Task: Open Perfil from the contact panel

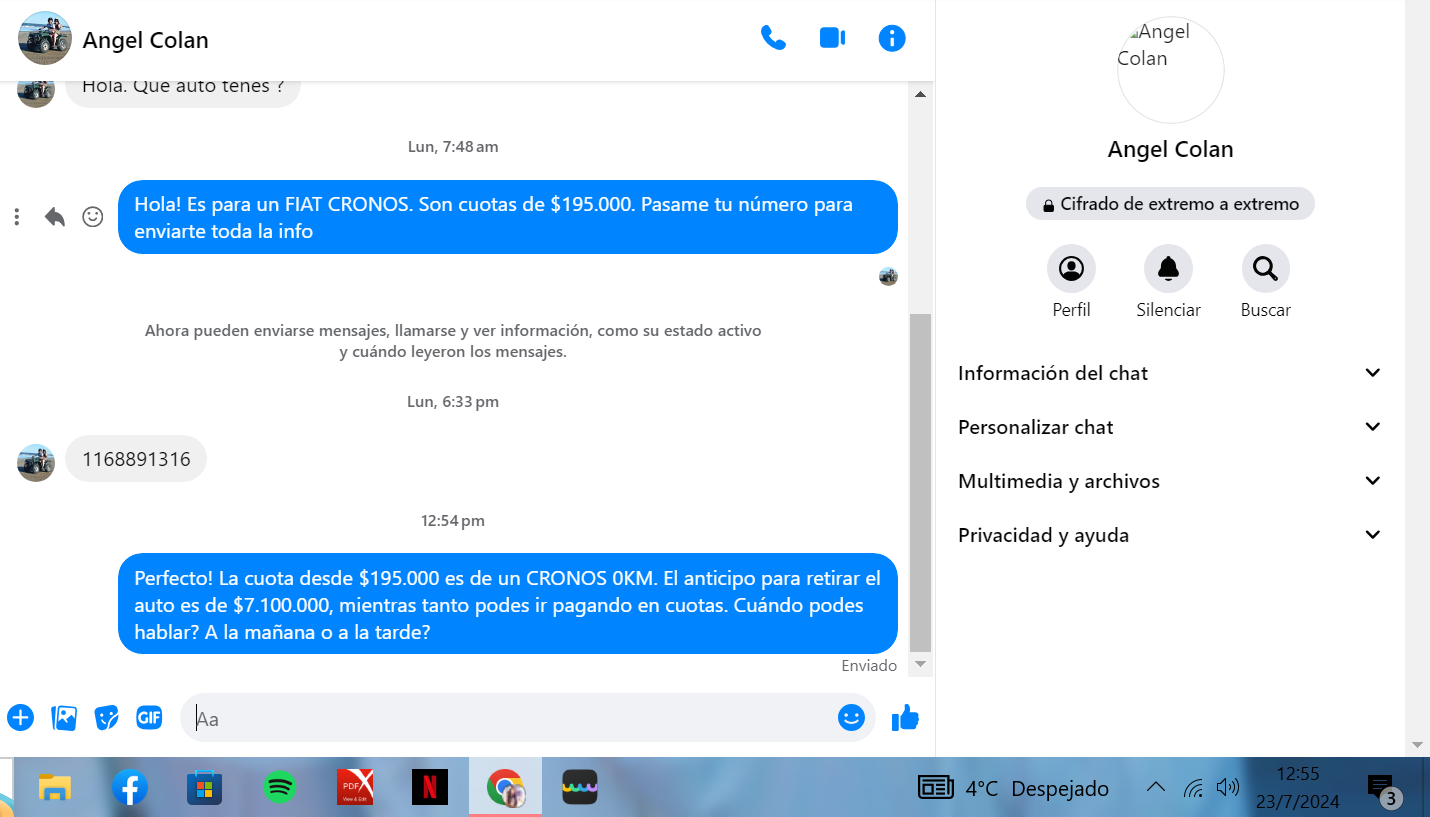Action: tap(1071, 269)
